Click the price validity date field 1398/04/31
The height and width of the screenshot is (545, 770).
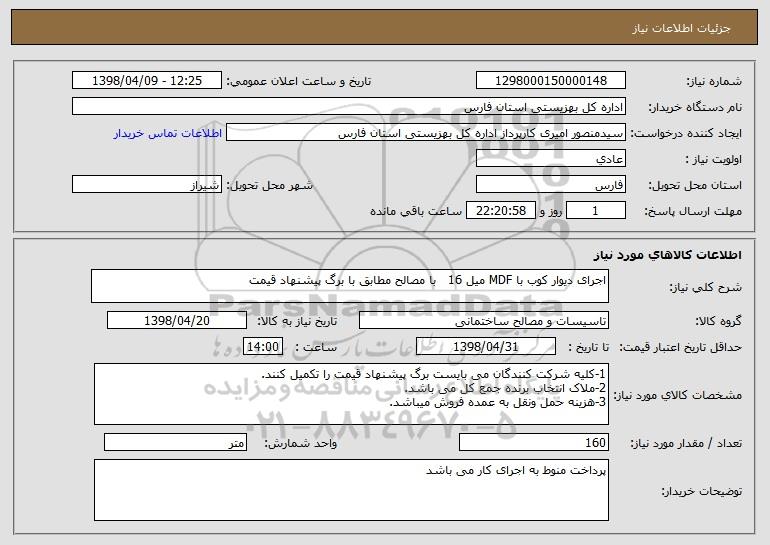point(486,346)
